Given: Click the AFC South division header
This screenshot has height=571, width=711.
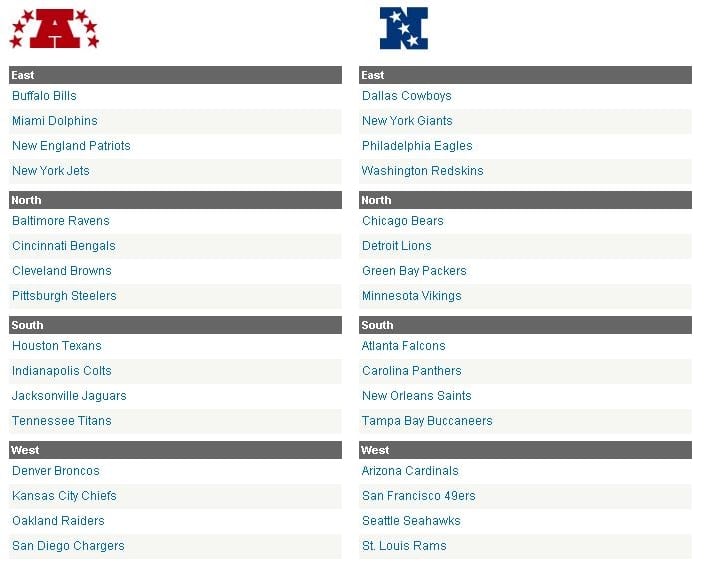Looking at the screenshot, I should click(175, 325).
